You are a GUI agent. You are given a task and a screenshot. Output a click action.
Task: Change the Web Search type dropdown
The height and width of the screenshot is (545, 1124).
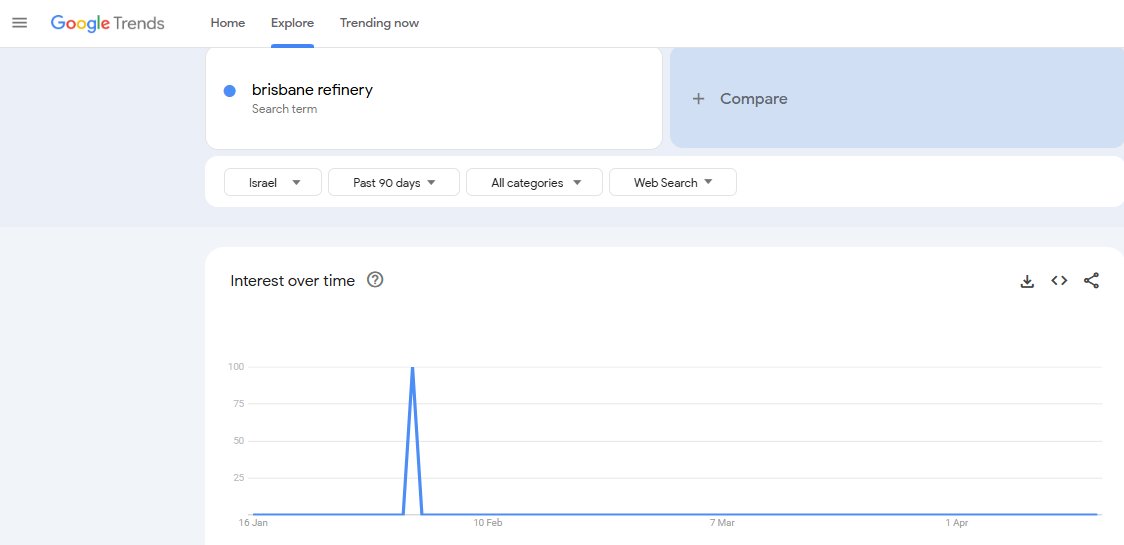(672, 183)
